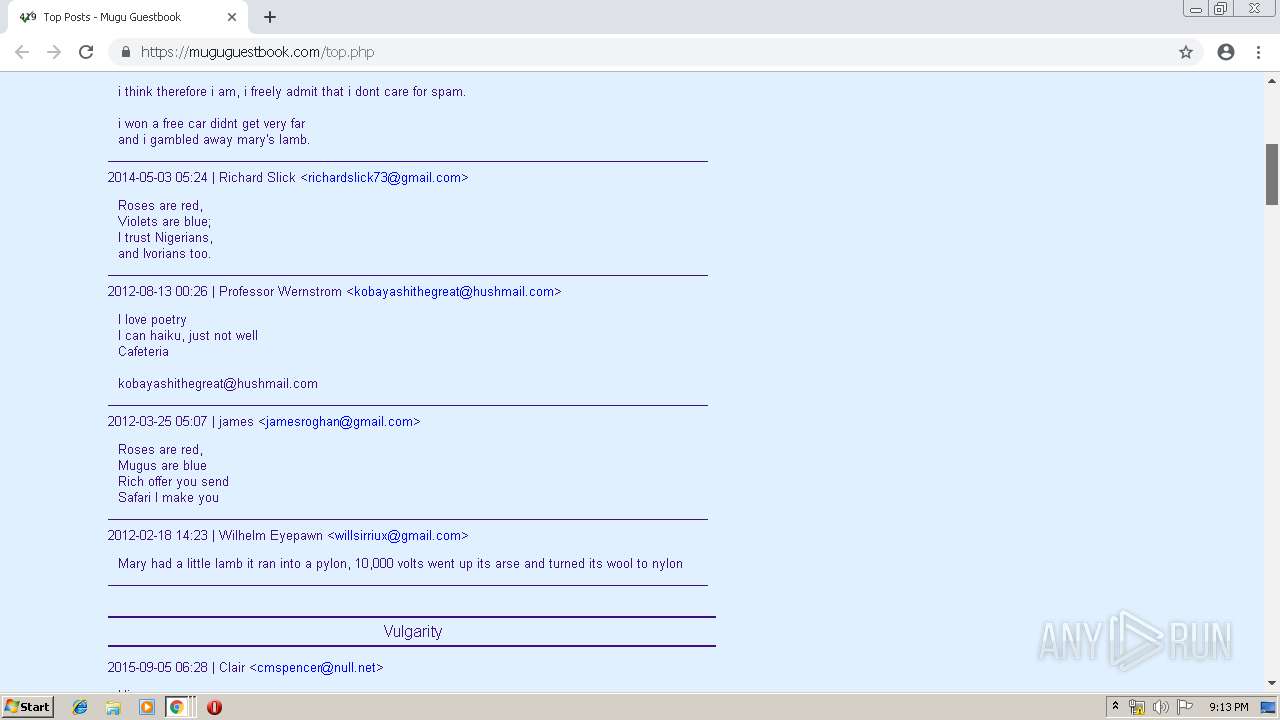The width and height of the screenshot is (1280, 720).
Task: Click the post date 2014-05-03 05:24
Action: [x=158, y=177]
